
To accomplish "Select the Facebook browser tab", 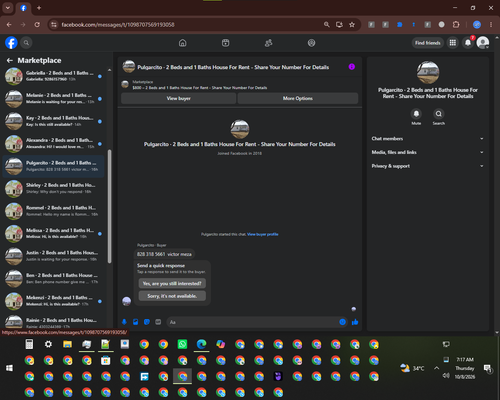I will point(23,8).
